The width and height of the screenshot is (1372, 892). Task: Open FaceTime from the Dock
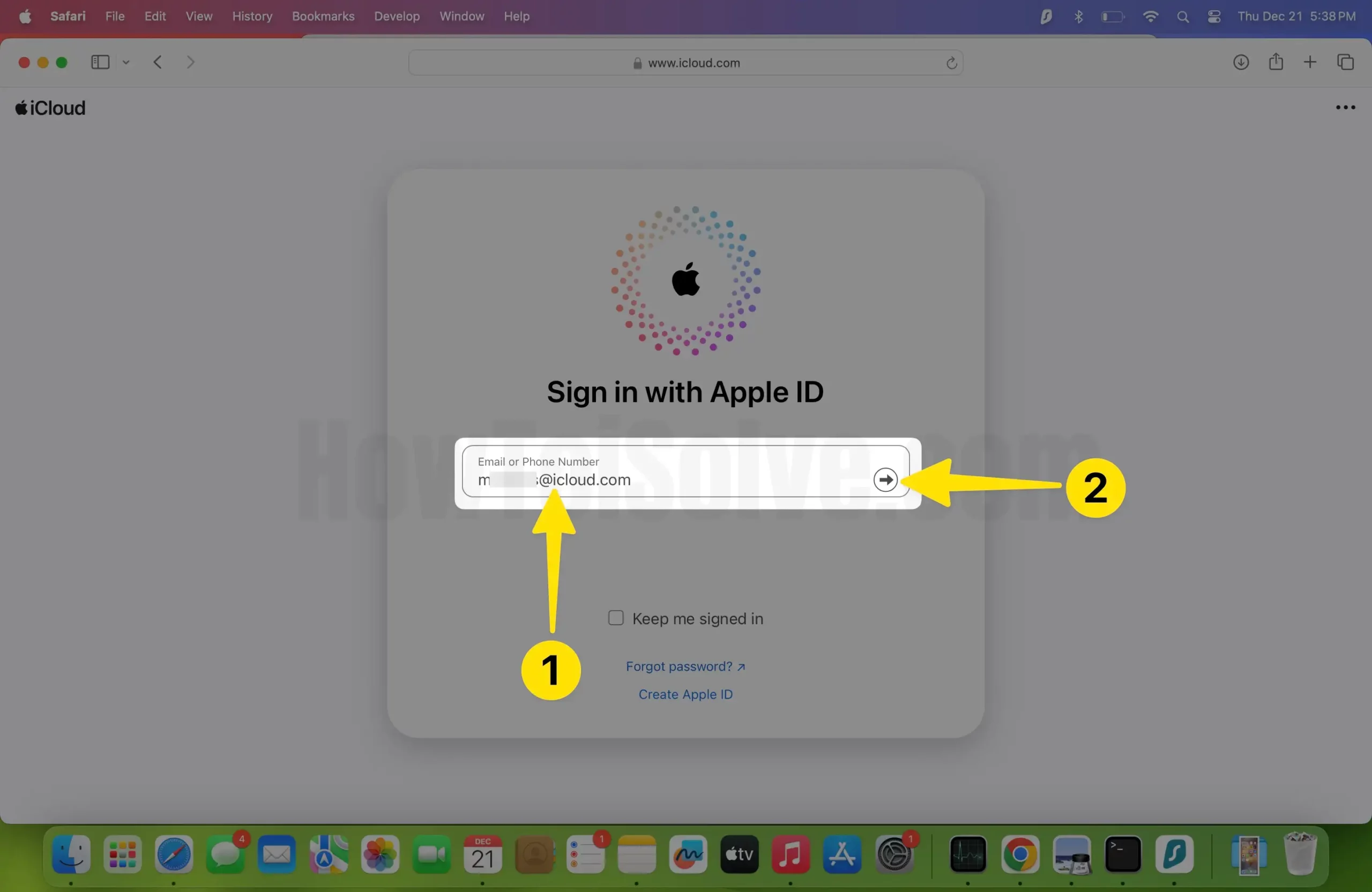tap(431, 854)
